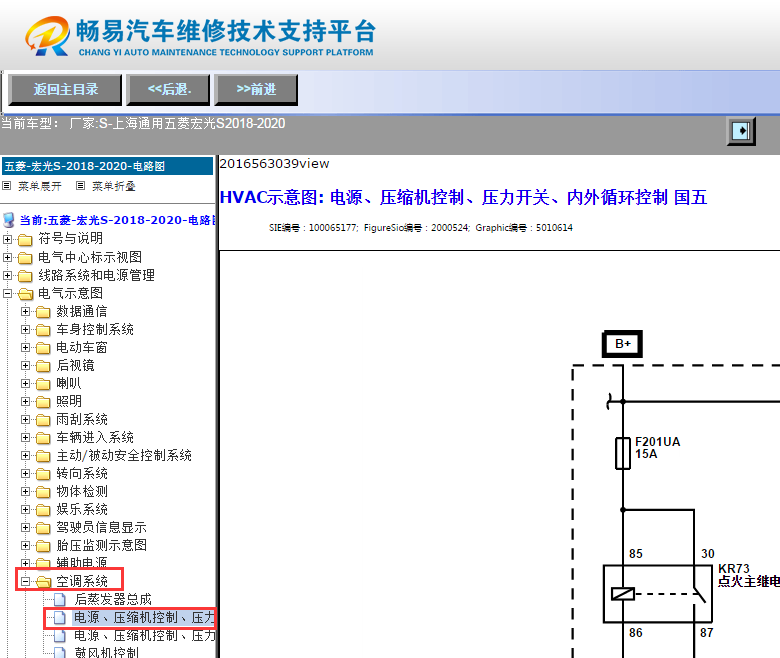The height and width of the screenshot is (658, 780).
Task: Click the 鼓风机控制 document icon
Action: click(60, 653)
